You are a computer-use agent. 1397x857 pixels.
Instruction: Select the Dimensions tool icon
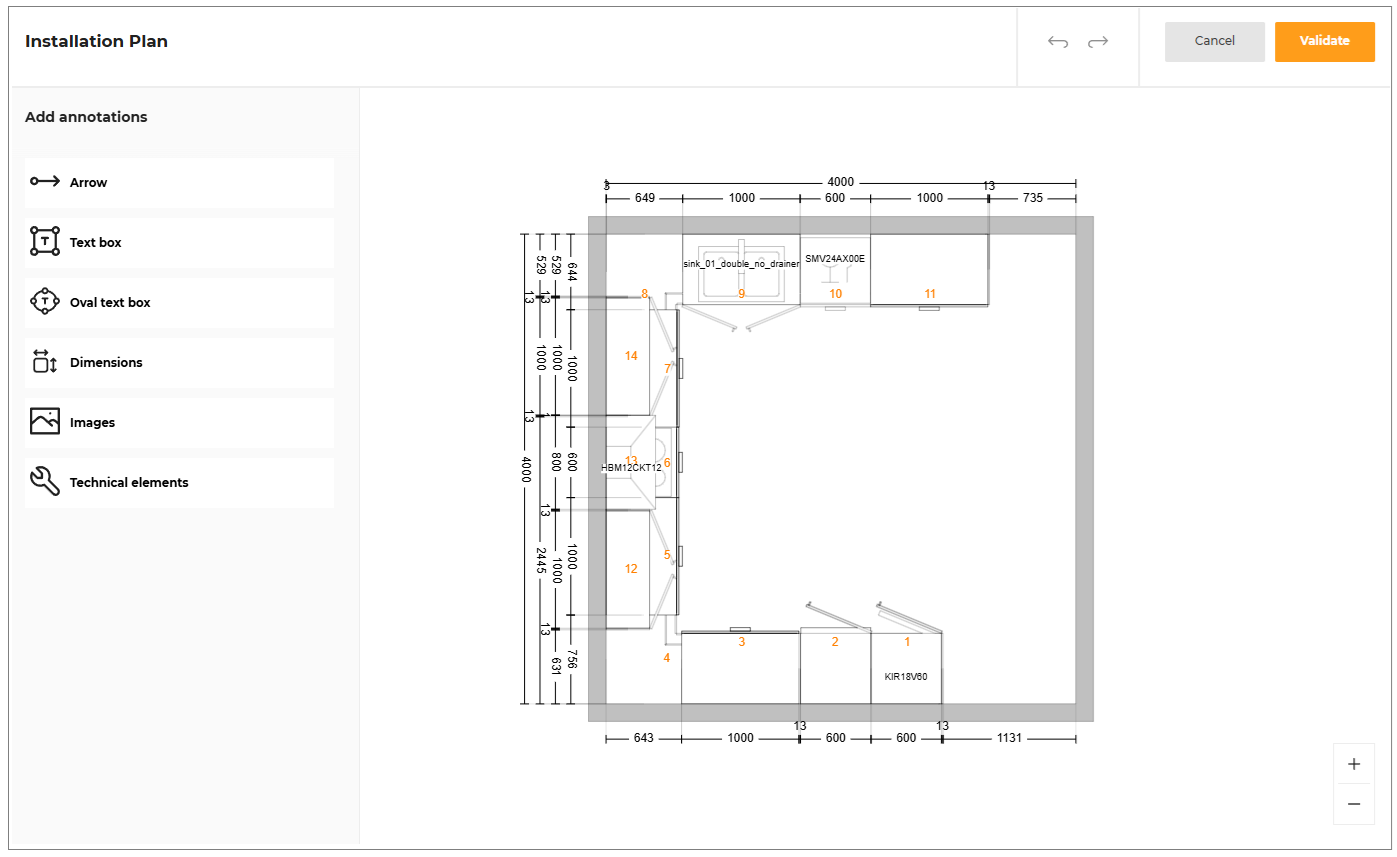click(45, 362)
